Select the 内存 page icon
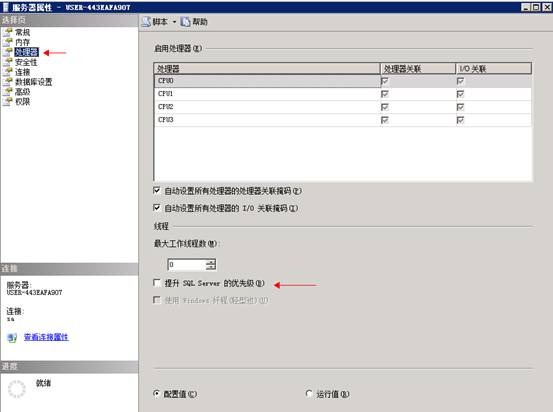Viewport: 553px width, 412px height. click(7, 42)
